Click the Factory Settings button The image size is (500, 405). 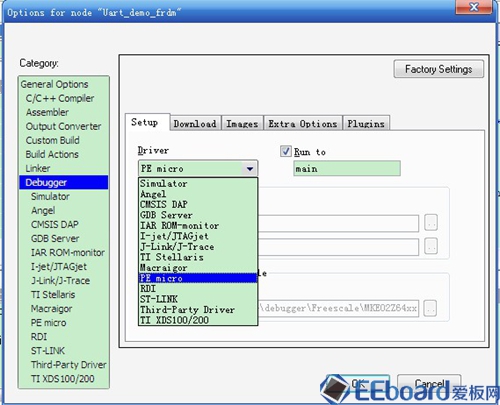[438, 69]
